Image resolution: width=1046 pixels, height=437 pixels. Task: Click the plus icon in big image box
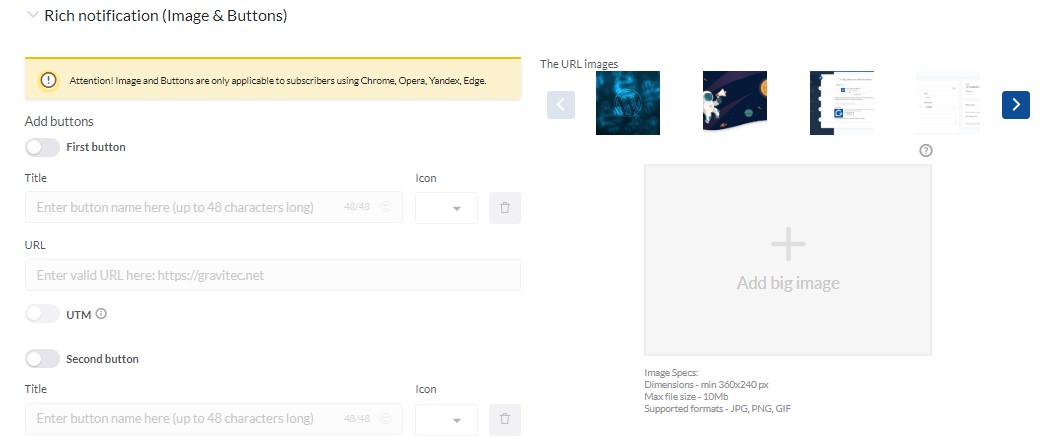(789, 244)
